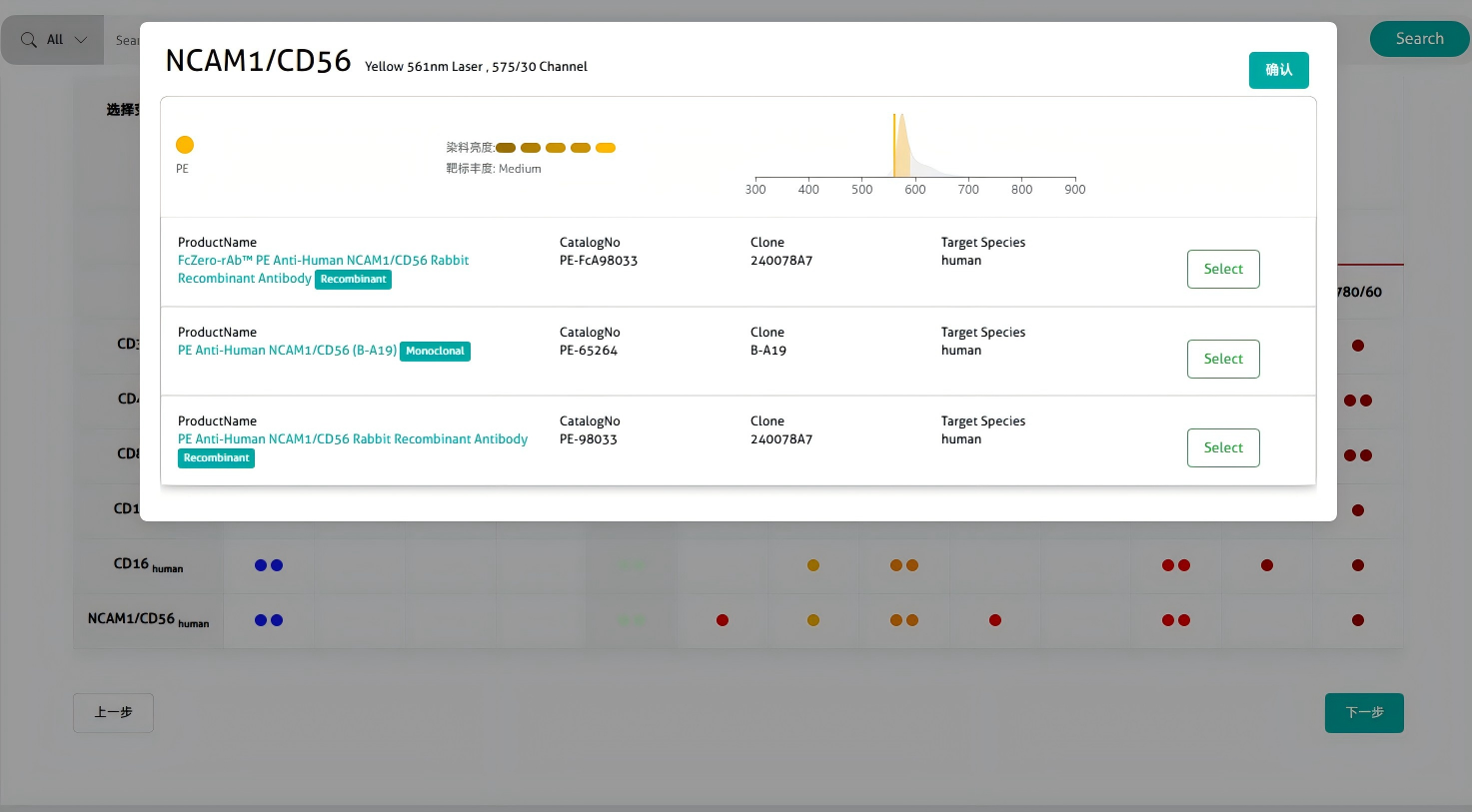Click the teal Search button

(x=1418, y=39)
